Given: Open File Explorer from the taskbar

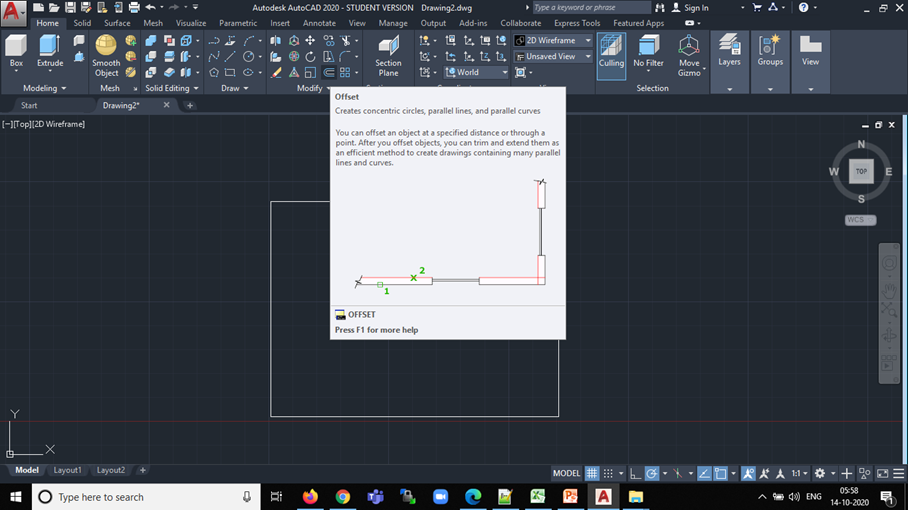Looking at the screenshot, I should (636, 497).
